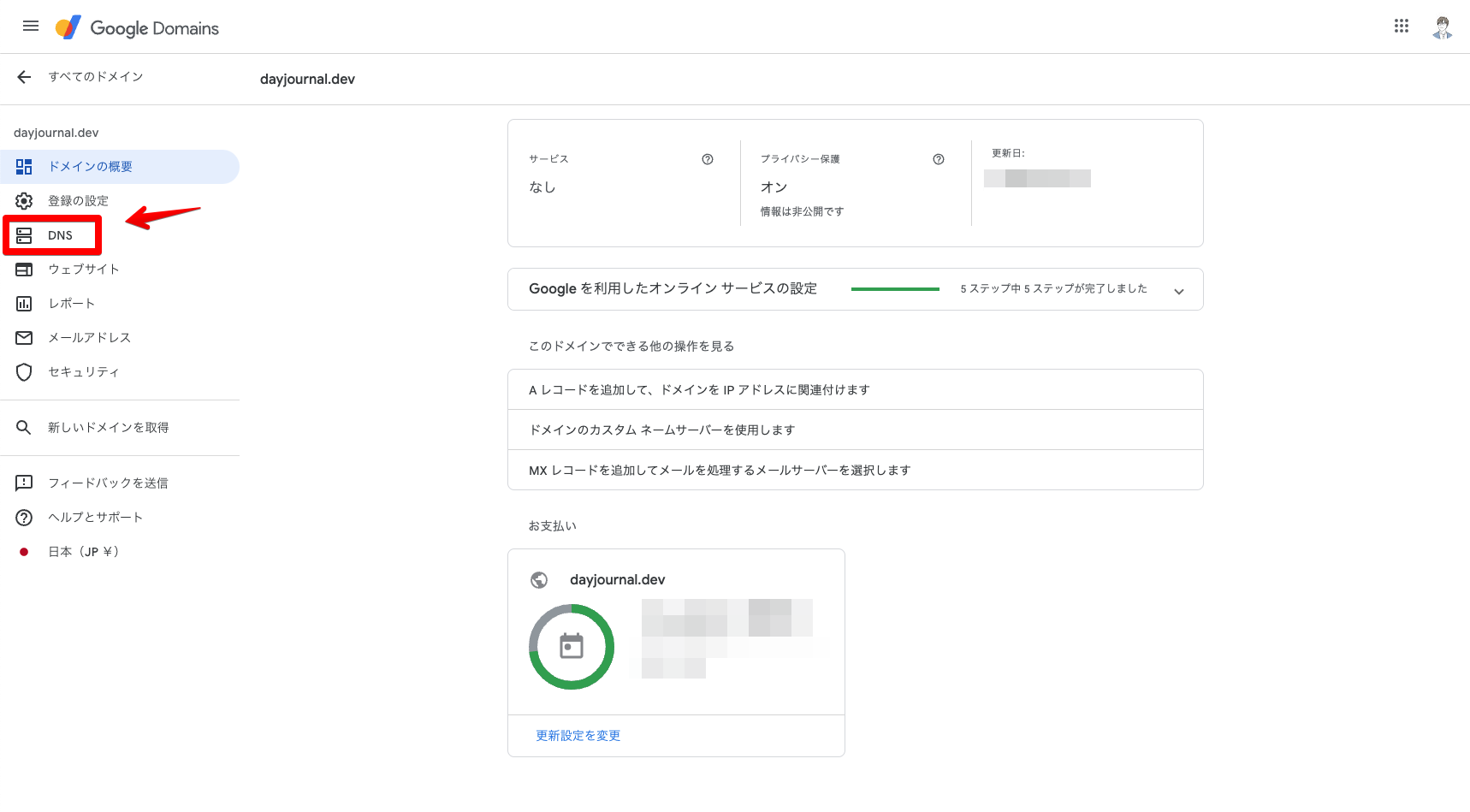The image size is (1470, 812).
Task: Open ウェブサイト in the sidebar
Action: point(120,270)
